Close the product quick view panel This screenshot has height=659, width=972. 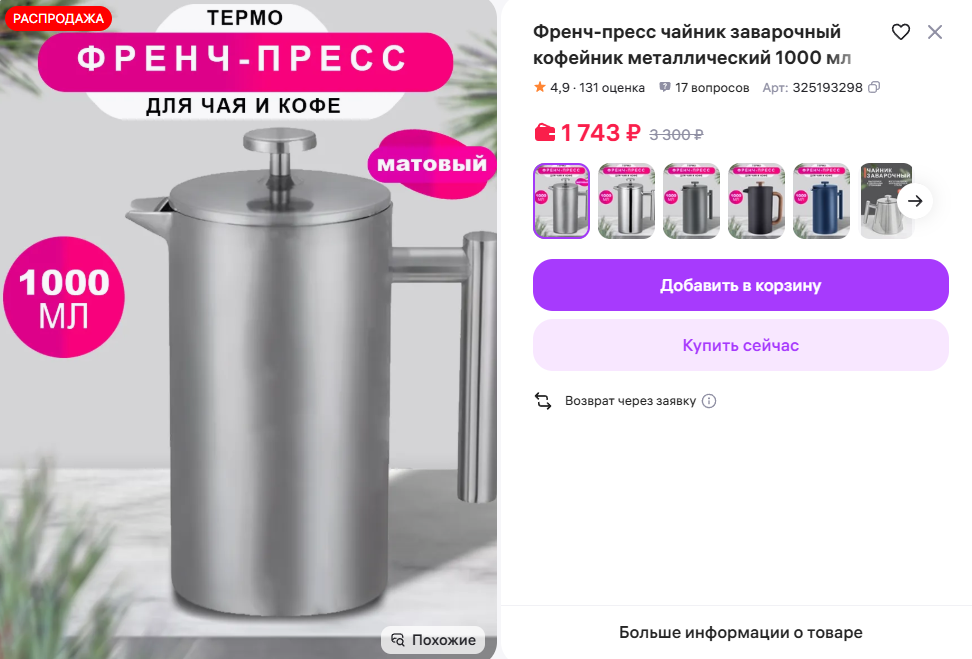tap(935, 32)
